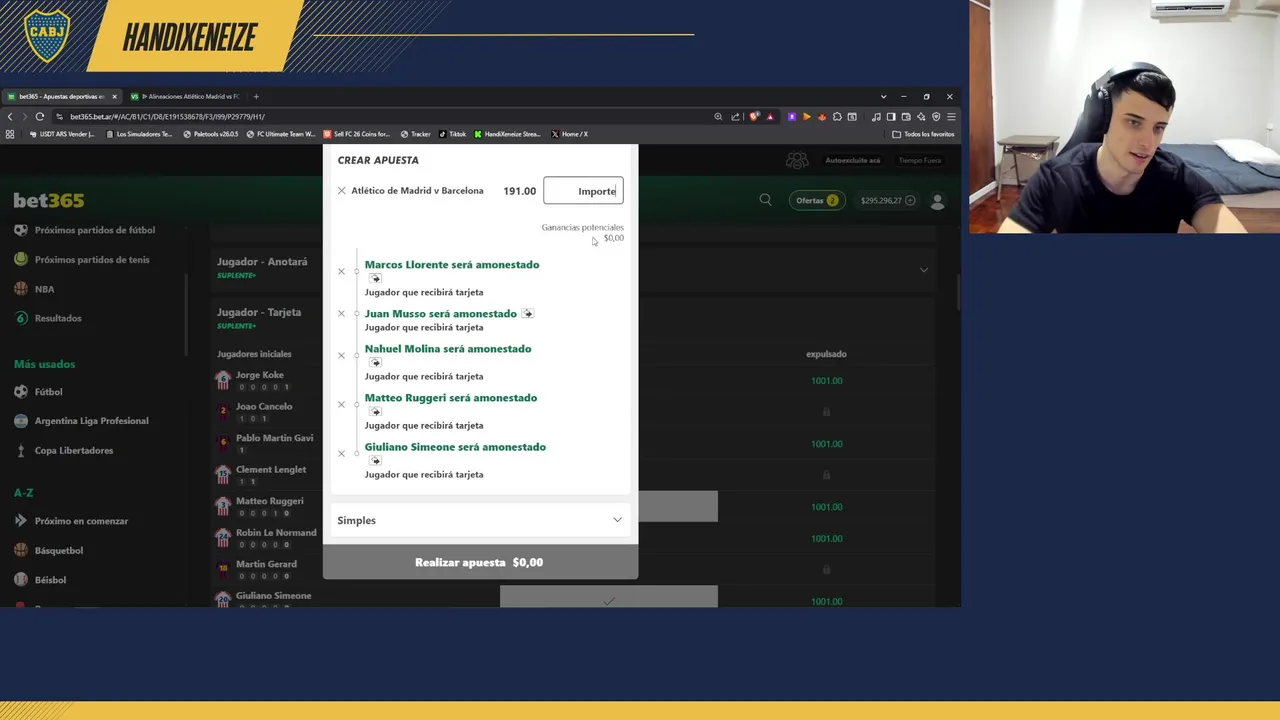
Task: Switch to bet365 browser tab
Action: 62,97
